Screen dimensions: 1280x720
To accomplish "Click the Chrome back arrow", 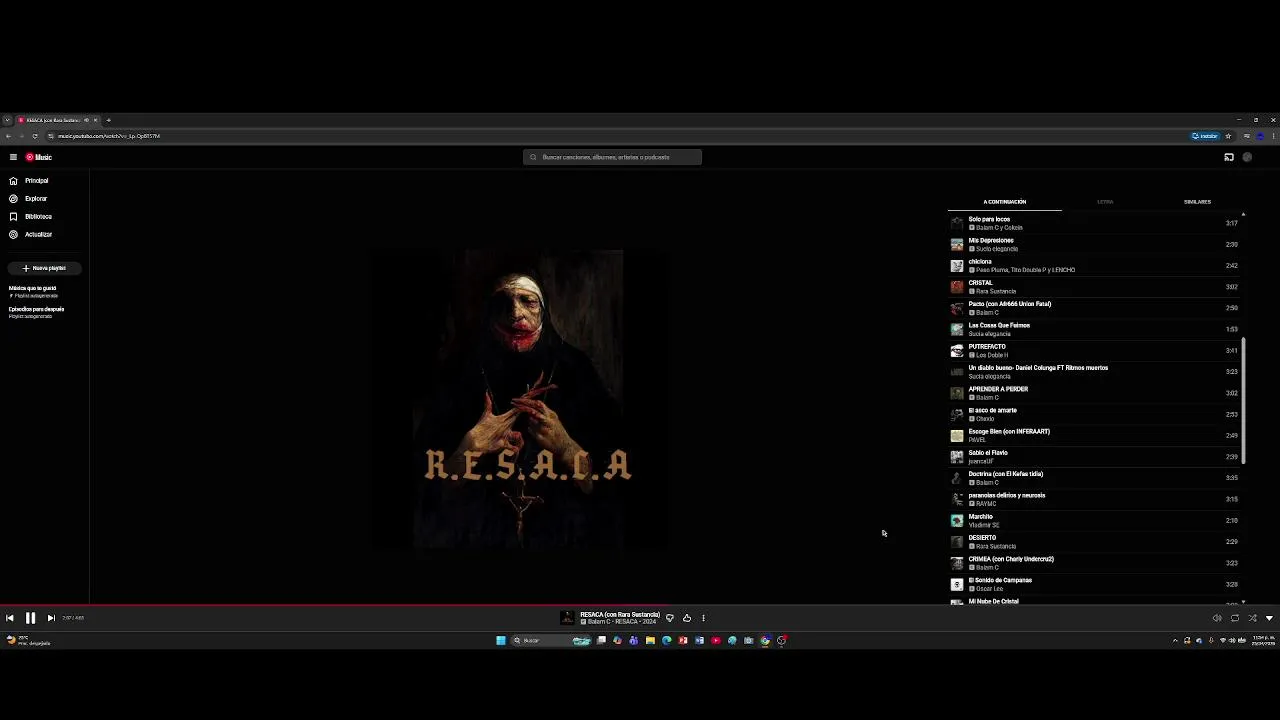I will 8,136.
